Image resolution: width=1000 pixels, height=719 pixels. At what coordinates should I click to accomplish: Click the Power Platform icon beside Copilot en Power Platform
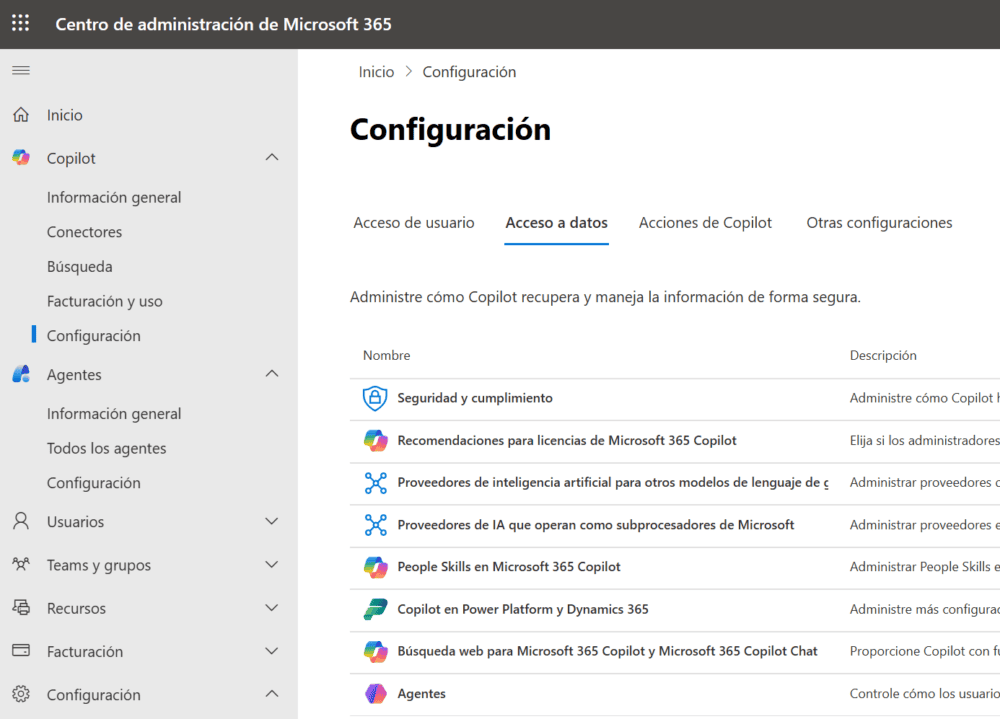point(375,608)
